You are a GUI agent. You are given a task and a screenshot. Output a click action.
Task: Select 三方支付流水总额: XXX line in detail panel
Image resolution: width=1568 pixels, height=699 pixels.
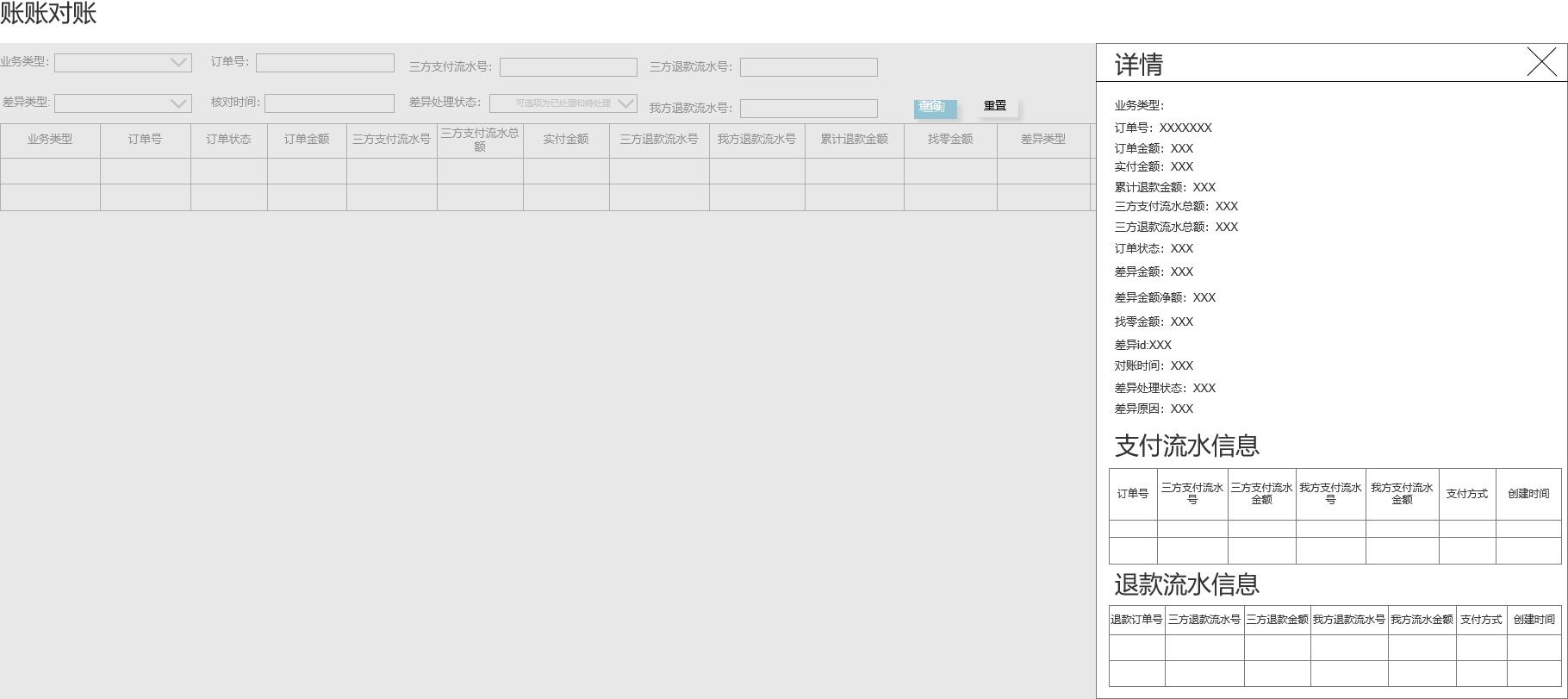[1176, 206]
